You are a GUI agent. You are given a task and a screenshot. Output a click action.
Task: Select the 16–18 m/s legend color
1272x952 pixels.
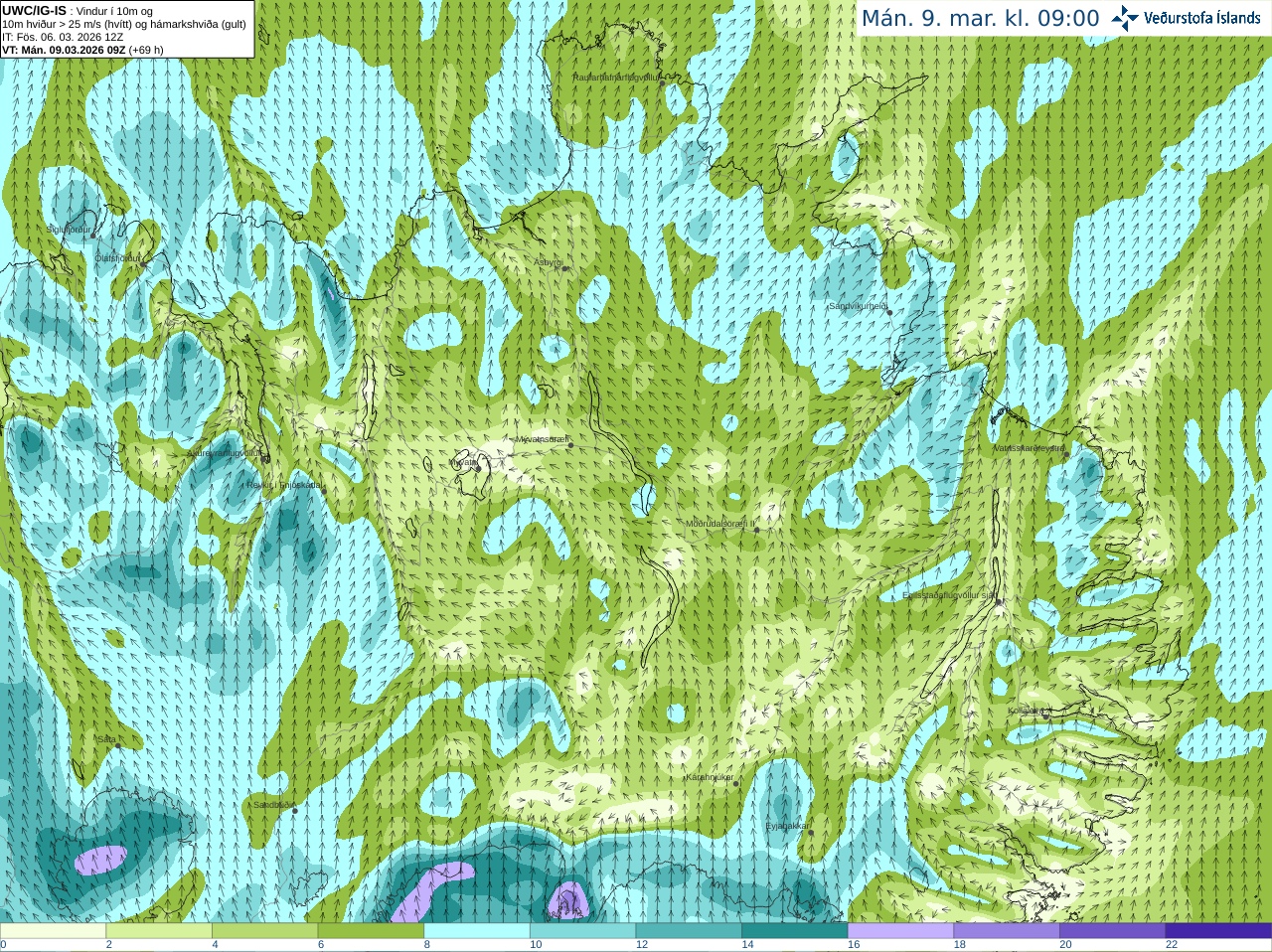[x=900, y=931]
